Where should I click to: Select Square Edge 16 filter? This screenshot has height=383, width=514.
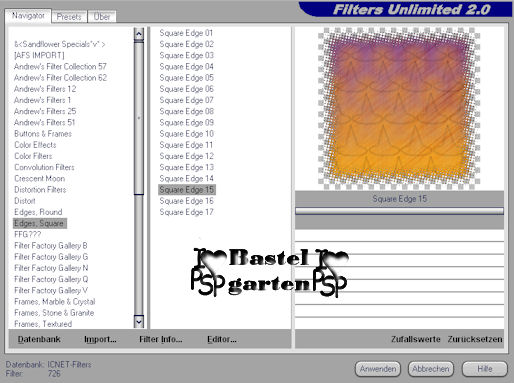[186, 201]
